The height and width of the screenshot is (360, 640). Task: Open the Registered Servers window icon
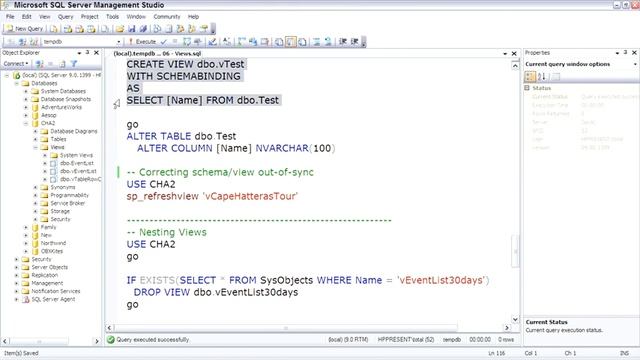pyautogui.click(x=157, y=29)
